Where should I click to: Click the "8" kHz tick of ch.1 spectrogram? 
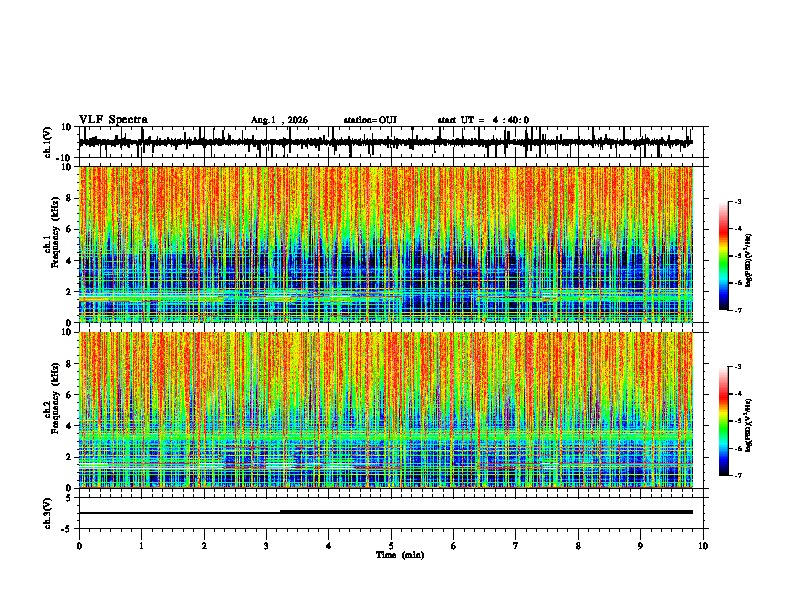pyautogui.click(x=69, y=198)
